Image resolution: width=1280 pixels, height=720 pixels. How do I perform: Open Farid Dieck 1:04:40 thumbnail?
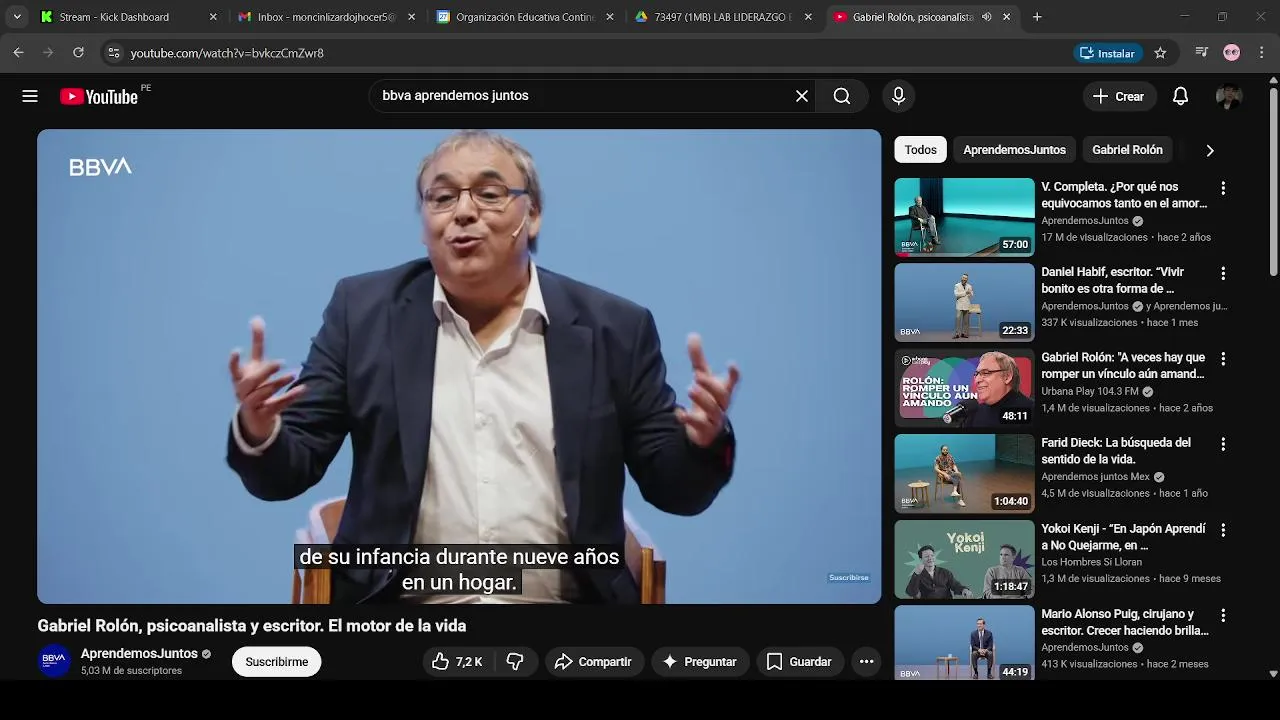pyautogui.click(x=964, y=473)
